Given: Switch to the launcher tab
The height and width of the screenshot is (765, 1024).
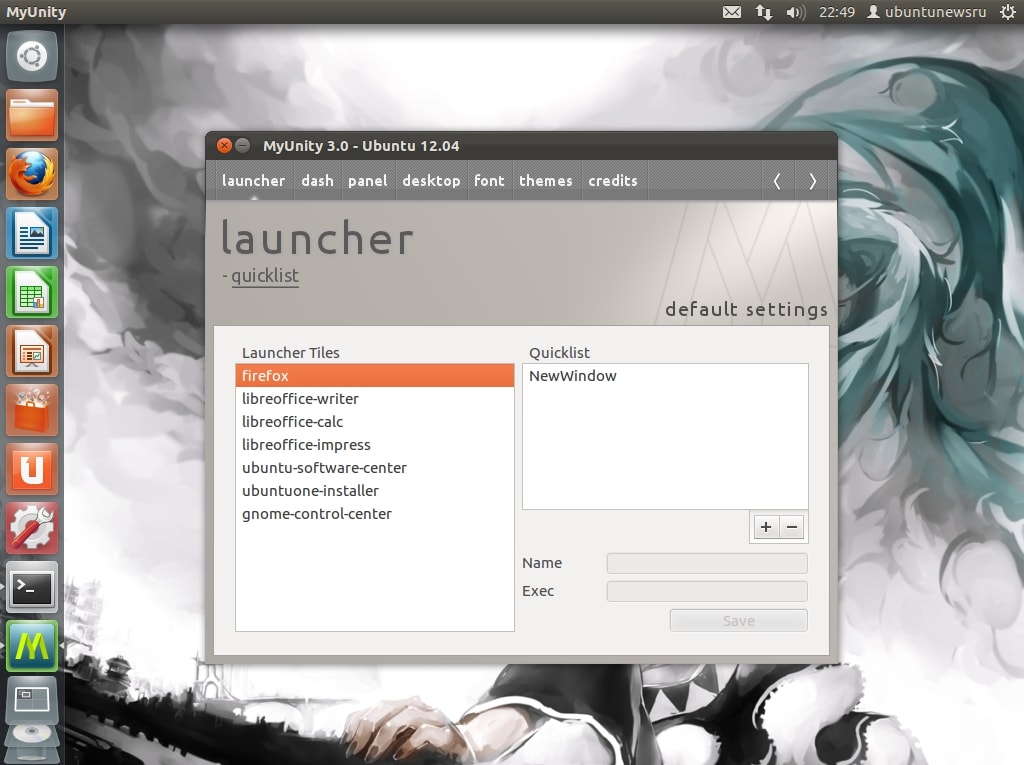Looking at the screenshot, I should [253, 181].
